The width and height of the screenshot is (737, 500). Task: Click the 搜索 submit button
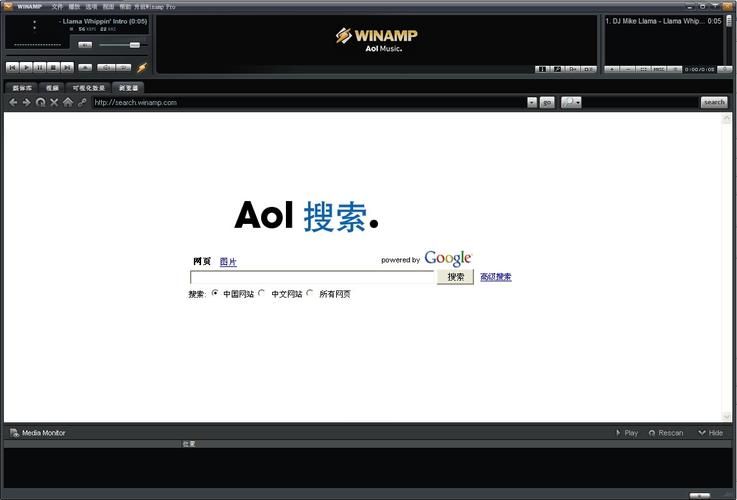[x=455, y=277]
